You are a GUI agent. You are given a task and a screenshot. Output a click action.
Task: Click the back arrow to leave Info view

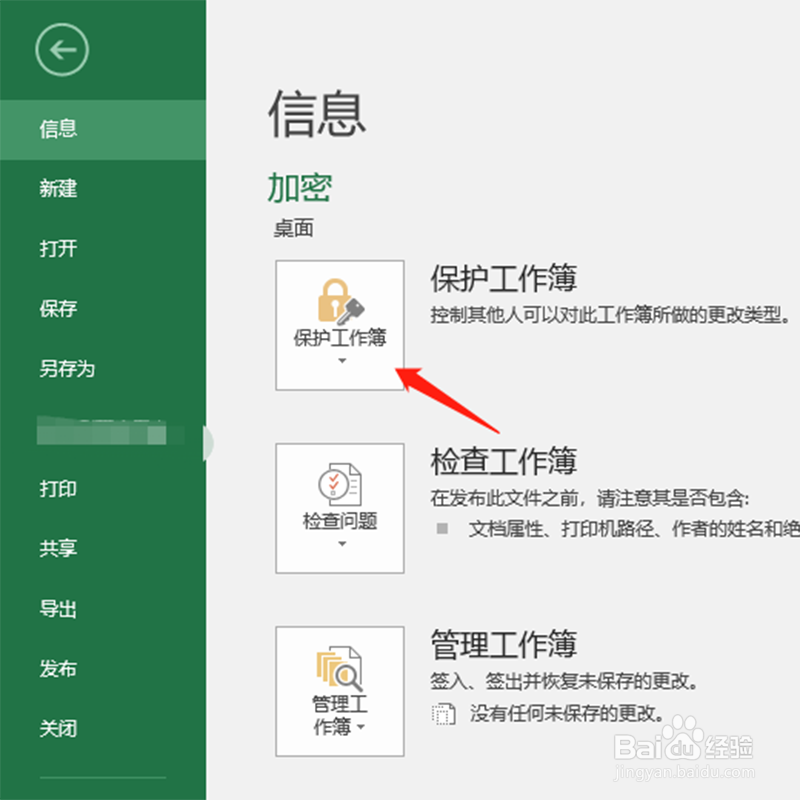[x=61, y=48]
